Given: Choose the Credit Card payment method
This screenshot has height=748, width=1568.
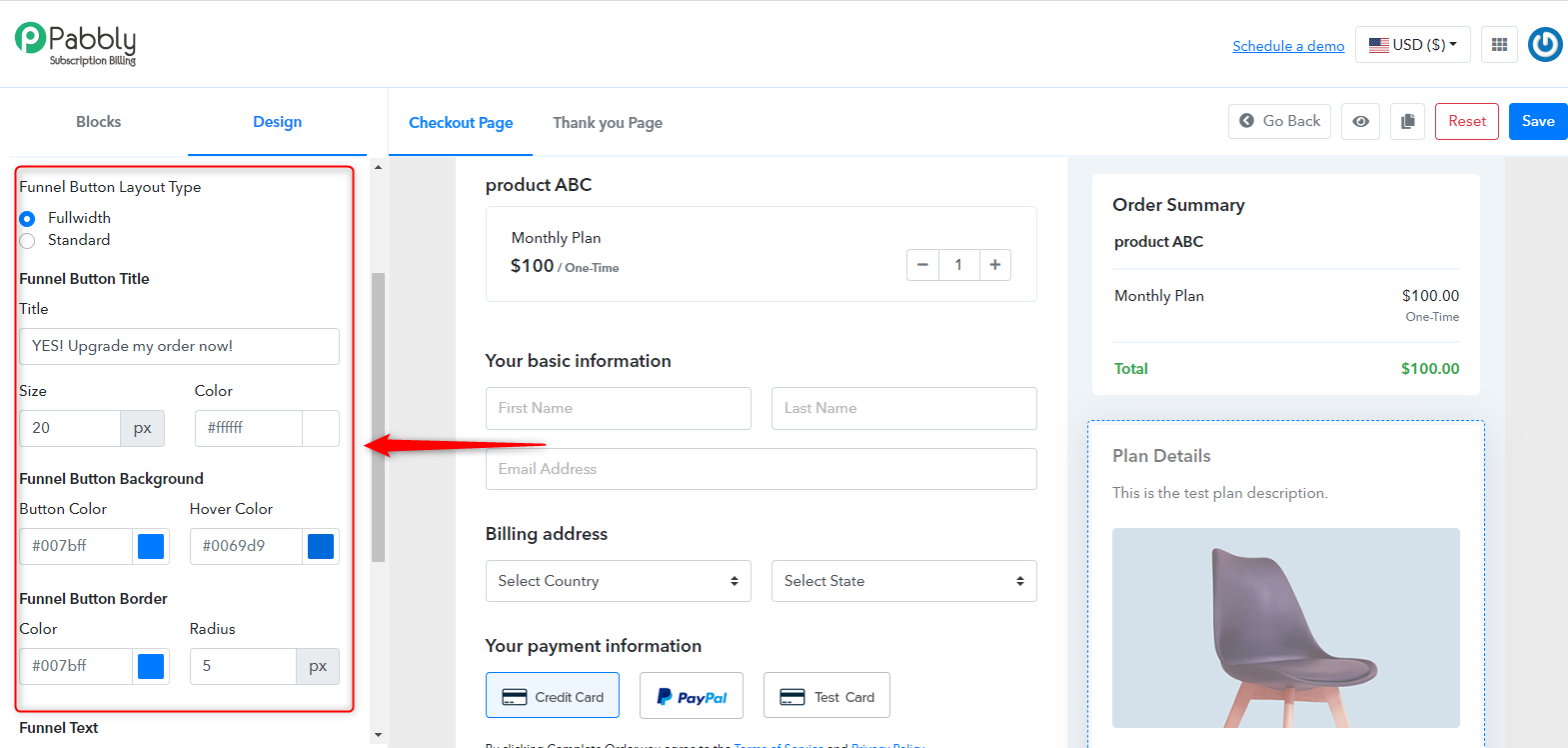Looking at the screenshot, I should (x=553, y=696).
